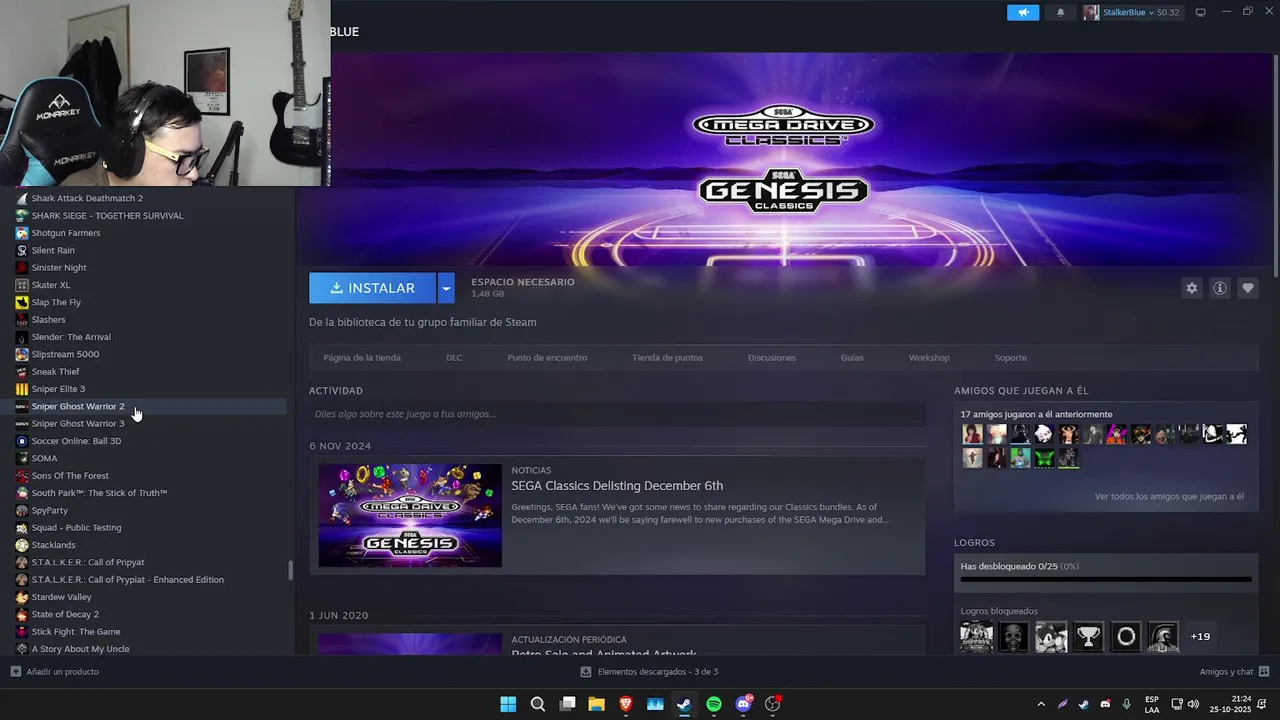Click microphone icon in system tray
Image resolution: width=1280 pixels, height=720 pixels.
(1126, 704)
